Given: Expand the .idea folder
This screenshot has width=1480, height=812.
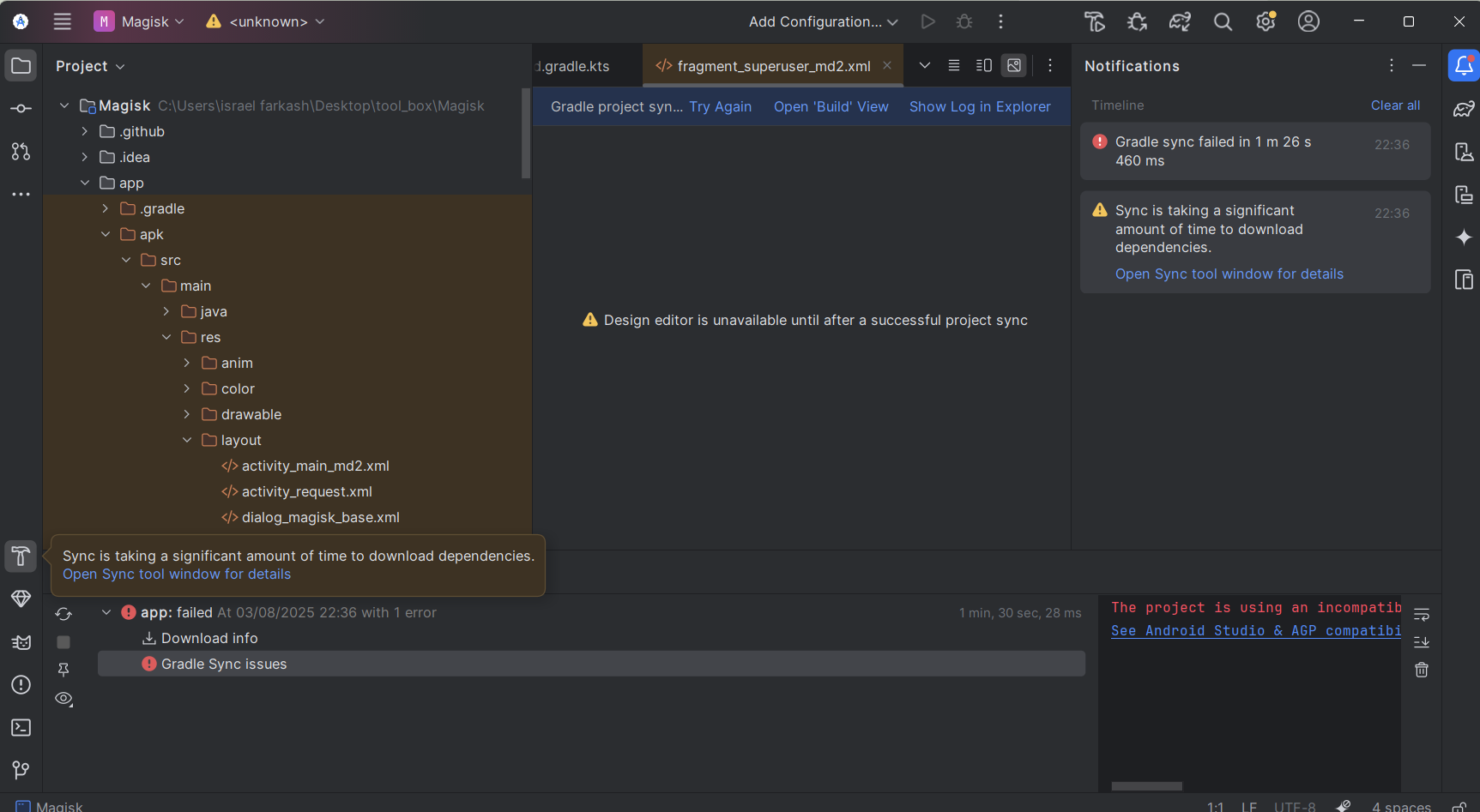Looking at the screenshot, I should click(85, 157).
